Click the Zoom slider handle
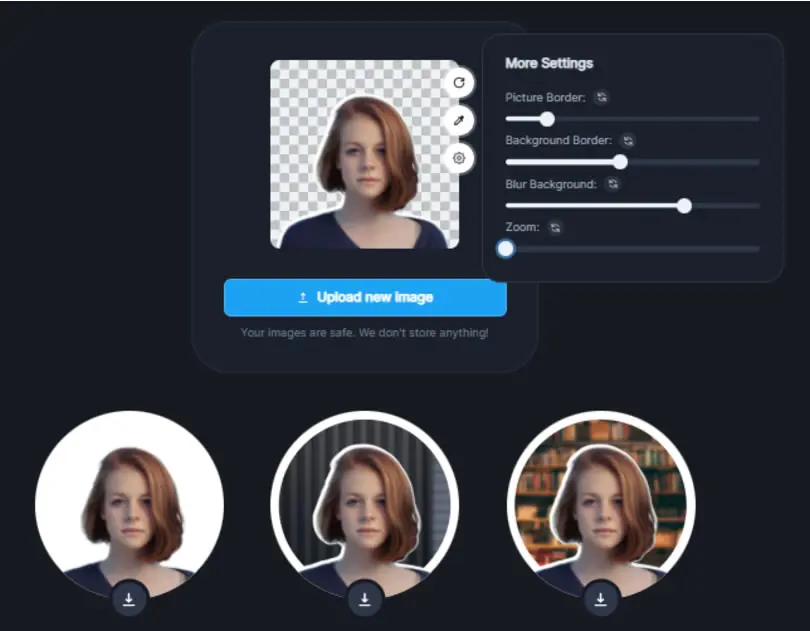The image size is (810, 631). tap(506, 249)
